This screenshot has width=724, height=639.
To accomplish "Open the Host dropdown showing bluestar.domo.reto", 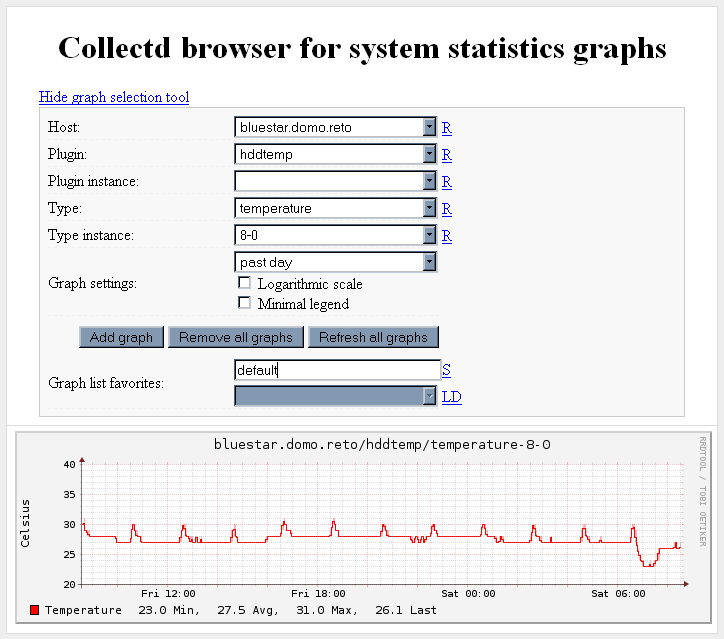I will click(336, 127).
